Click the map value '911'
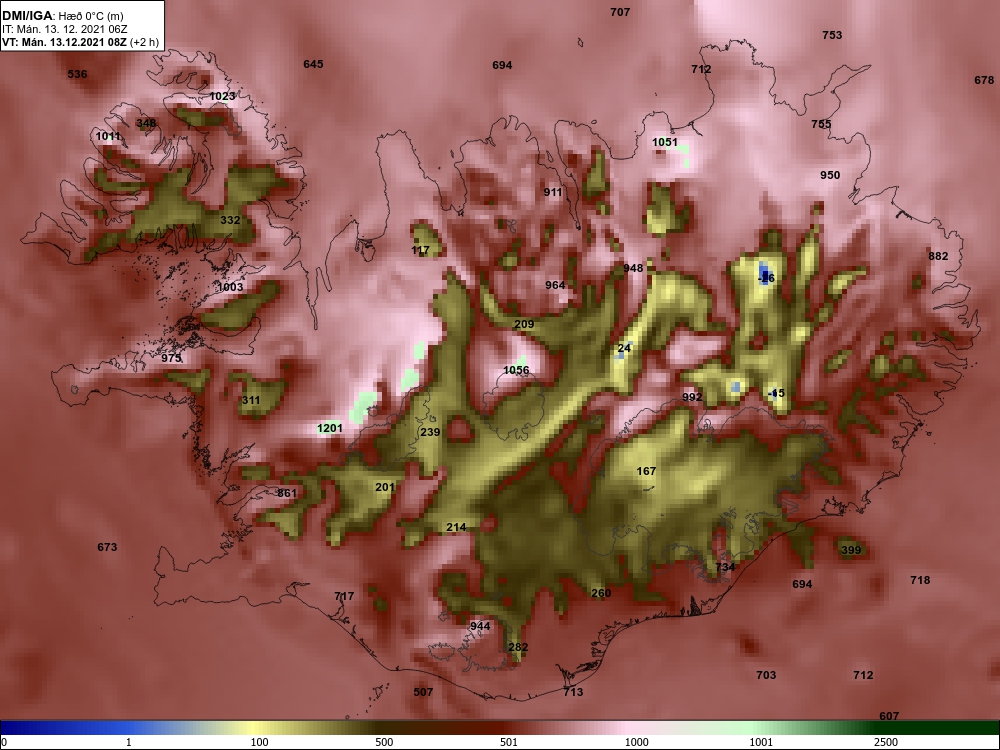1000x750 pixels. 553,192
